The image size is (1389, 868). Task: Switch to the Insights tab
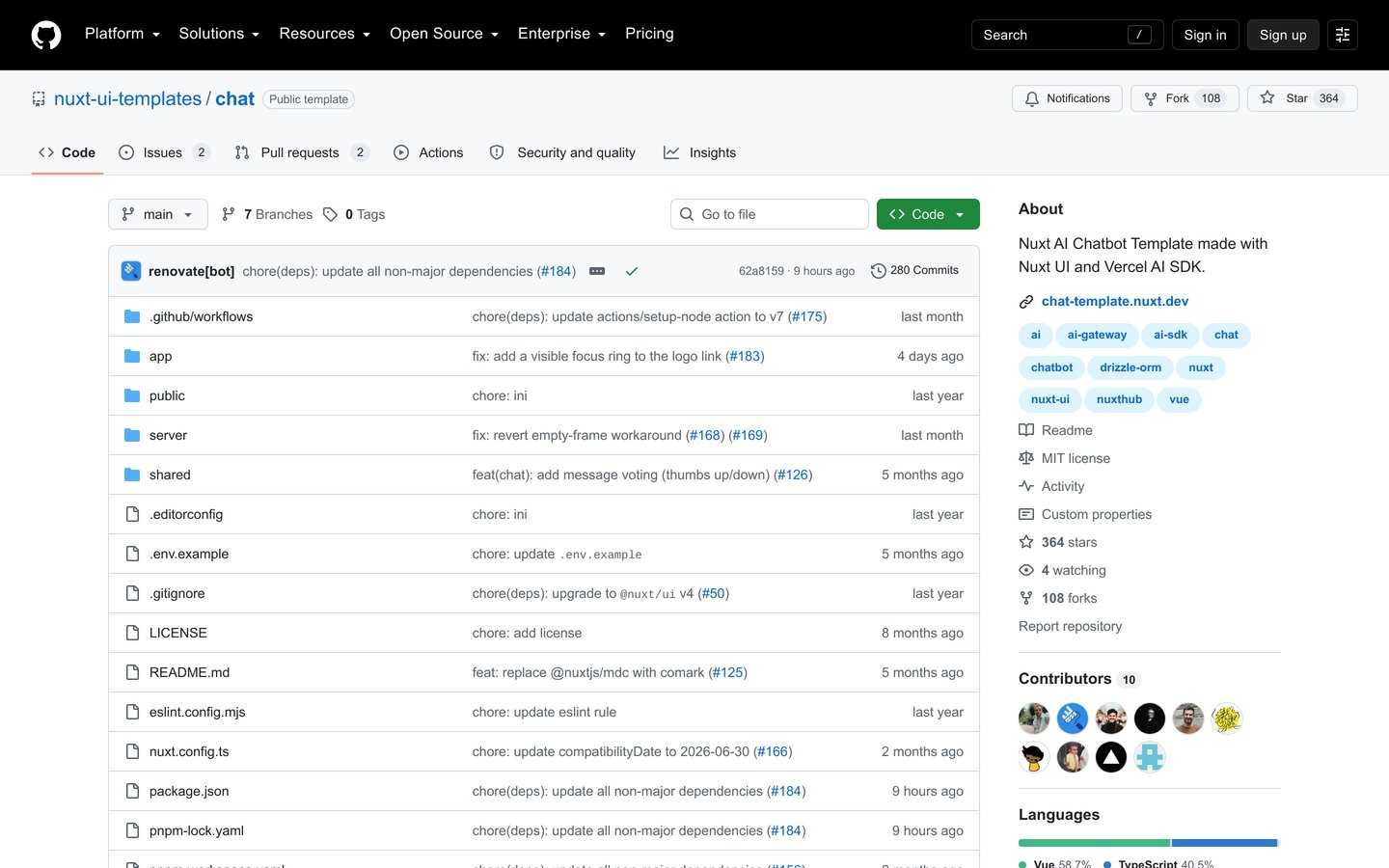699,152
